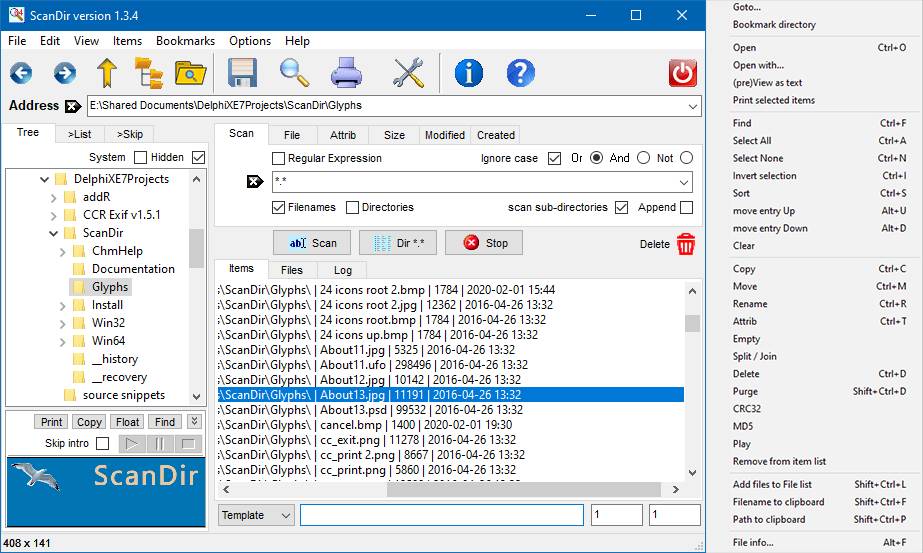Choose Invert selection from context menu
The width and height of the screenshot is (923, 553).
click(764, 175)
